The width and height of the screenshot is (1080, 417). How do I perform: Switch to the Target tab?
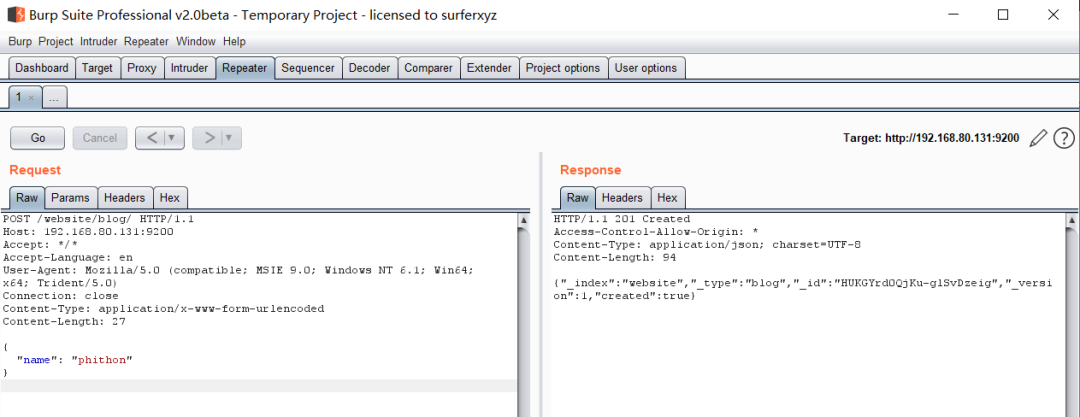coord(97,68)
